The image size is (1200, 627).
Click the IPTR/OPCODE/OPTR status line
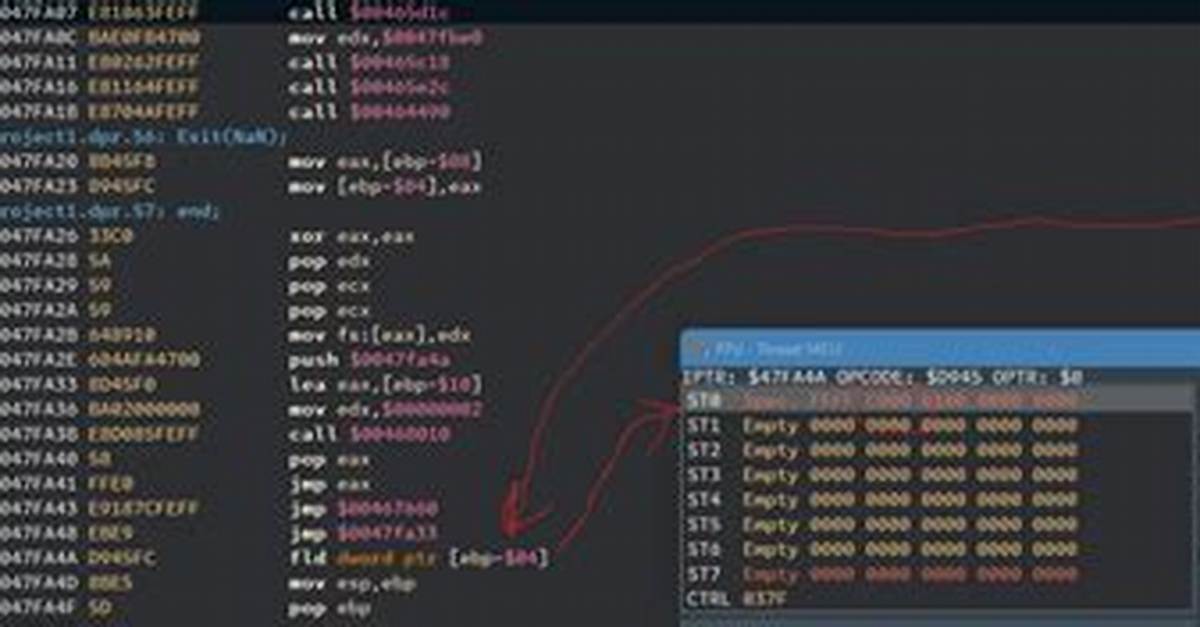pos(884,379)
